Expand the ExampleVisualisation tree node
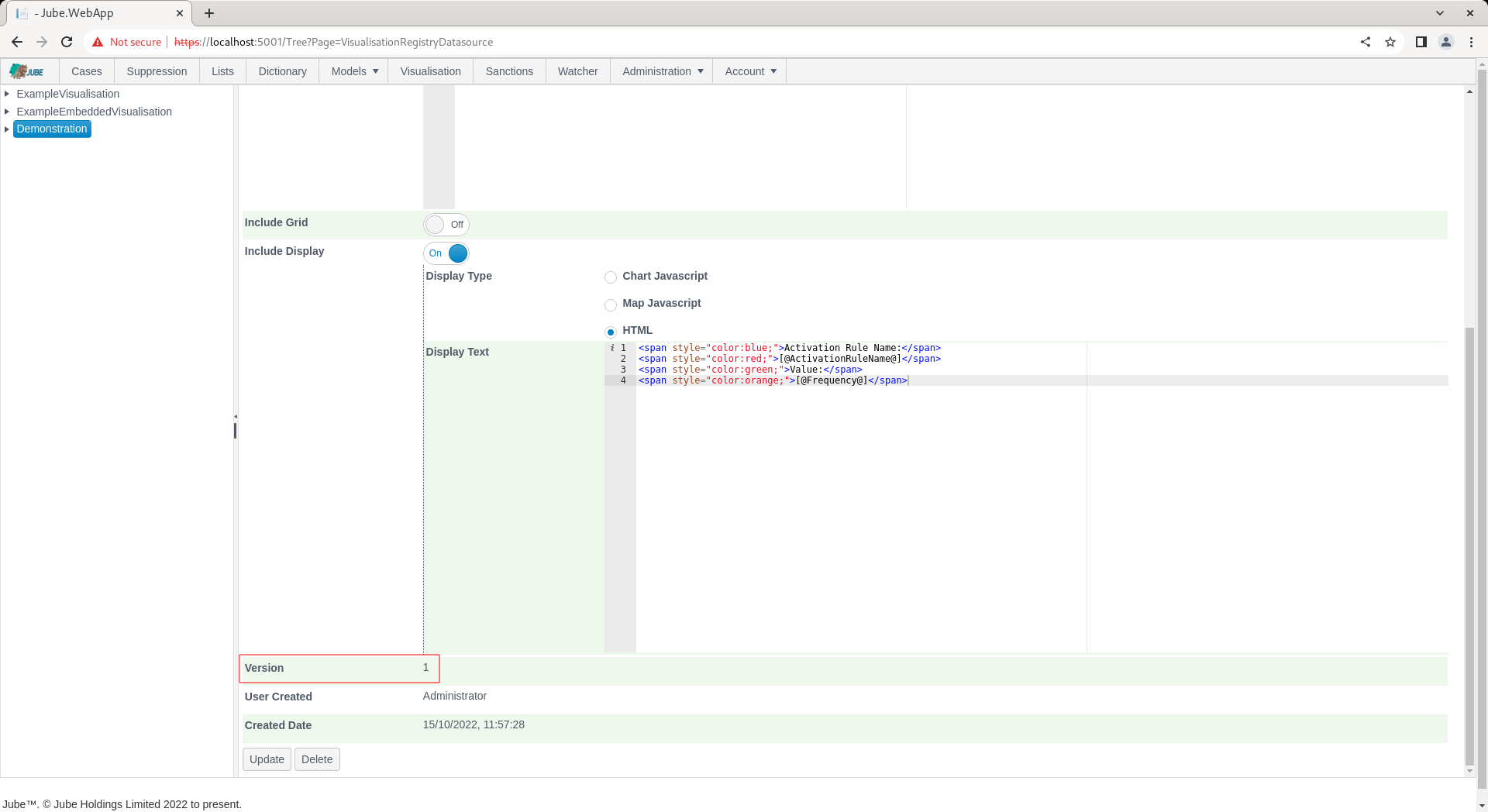Screen dimensions: 1488x812 [7, 94]
